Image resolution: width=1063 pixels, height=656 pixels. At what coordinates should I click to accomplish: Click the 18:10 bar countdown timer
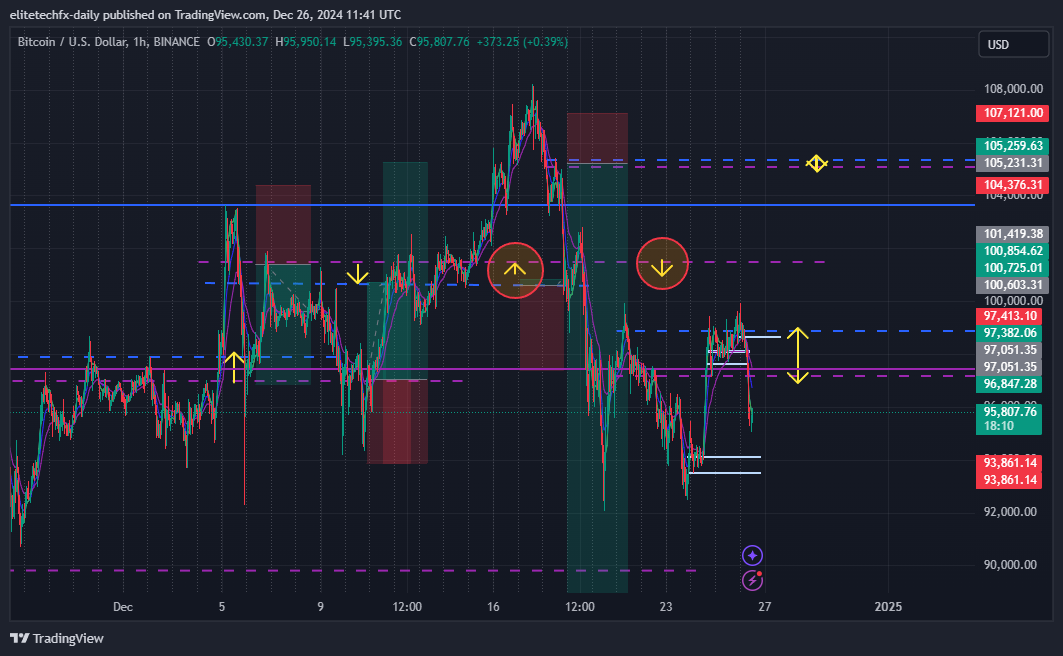(x=999, y=426)
